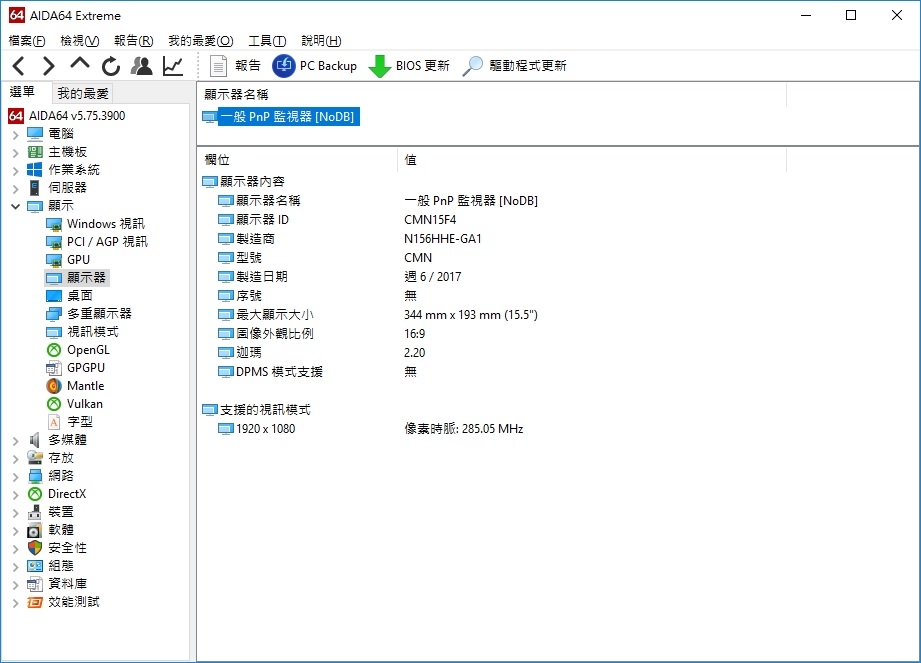Screen dimensions: 921x663
Task: Select the 顯示器 tree item
Action: (x=76, y=277)
